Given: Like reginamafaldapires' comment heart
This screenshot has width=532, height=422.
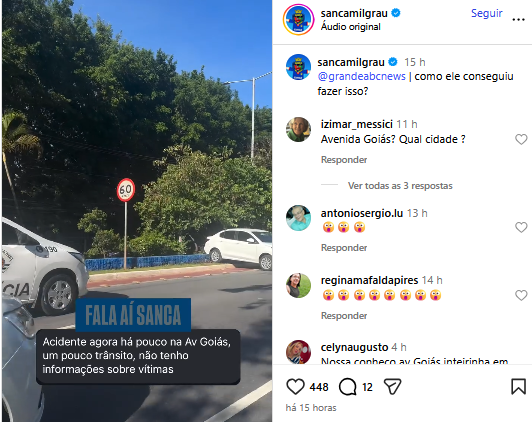Looking at the screenshot, I should point(521,295).
